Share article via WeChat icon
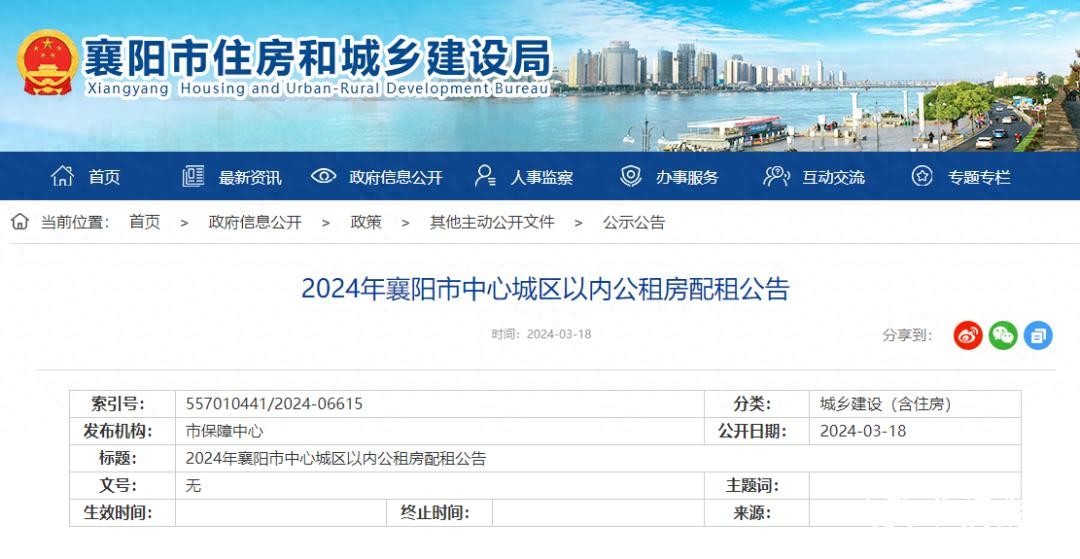Viewport: 1080px width, 559px height. [x=1003, y=335]
